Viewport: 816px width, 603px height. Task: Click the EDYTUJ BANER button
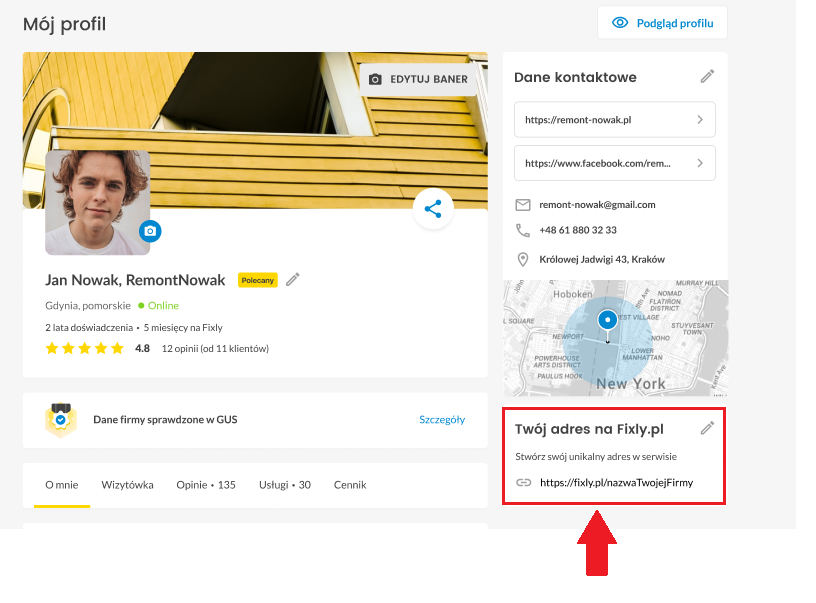click(418, 80)
